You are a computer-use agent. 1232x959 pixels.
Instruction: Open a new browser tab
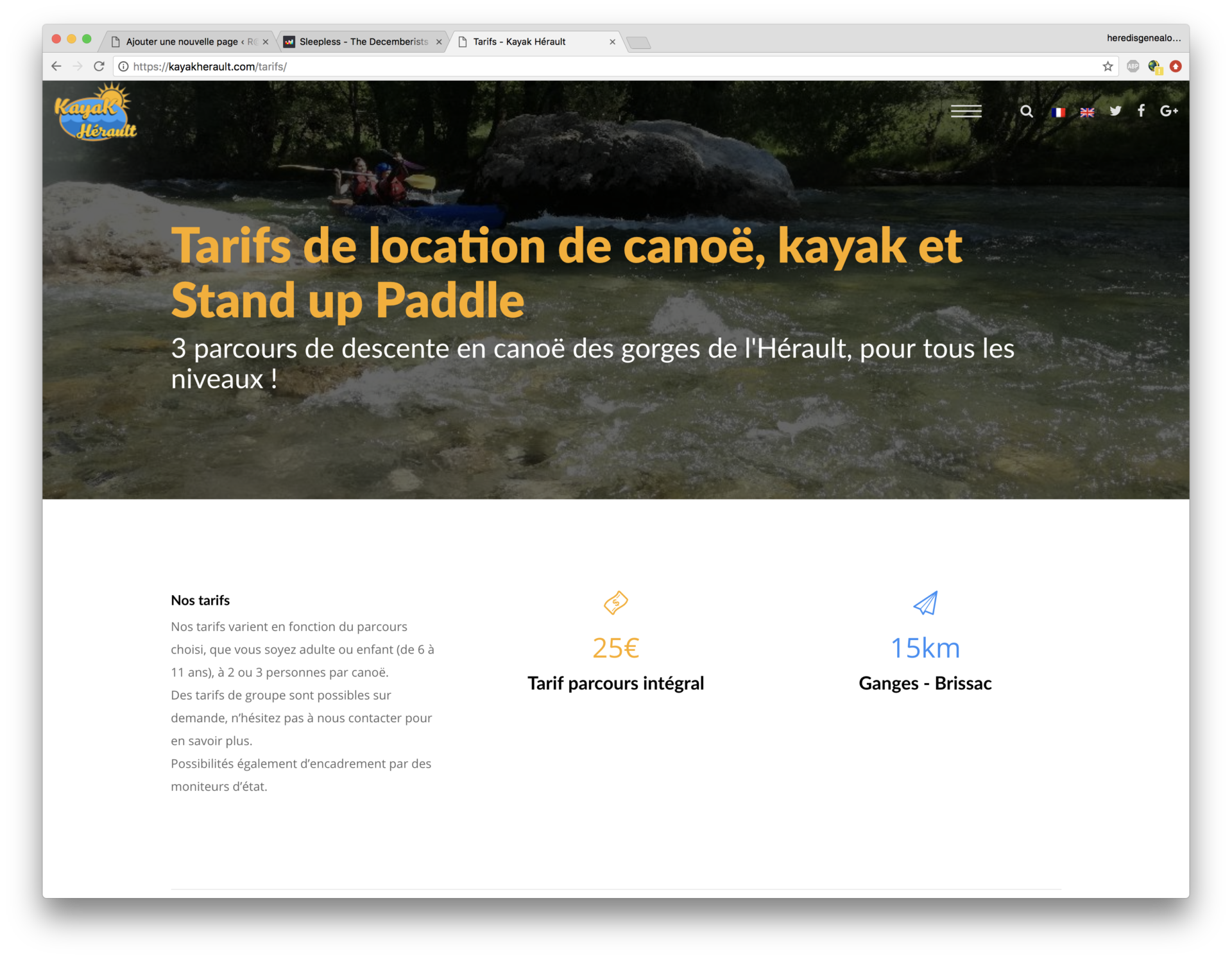pos(638,42)
